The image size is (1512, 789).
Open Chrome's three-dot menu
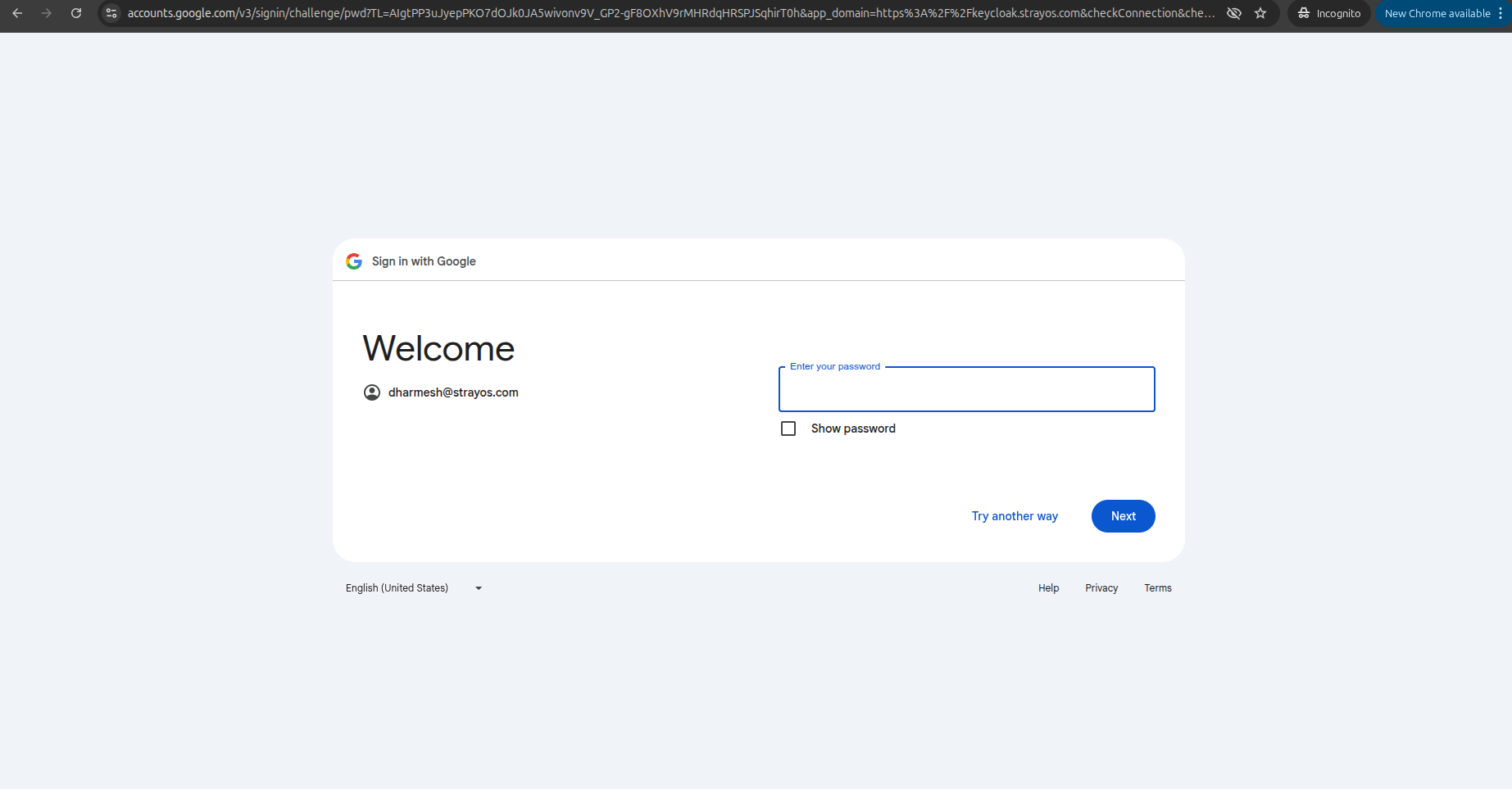tap(1501, 13)
